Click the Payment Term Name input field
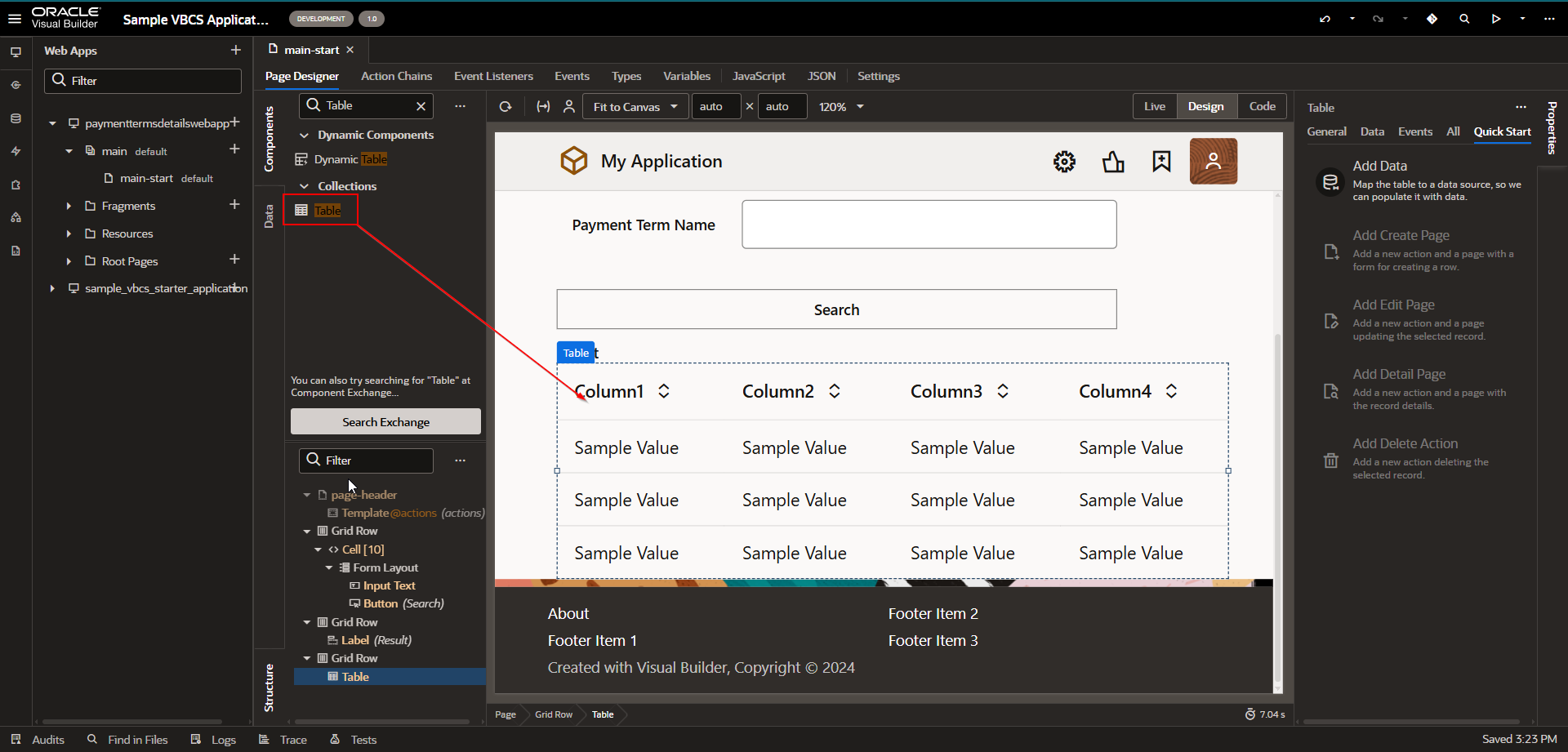 (929, 225)
